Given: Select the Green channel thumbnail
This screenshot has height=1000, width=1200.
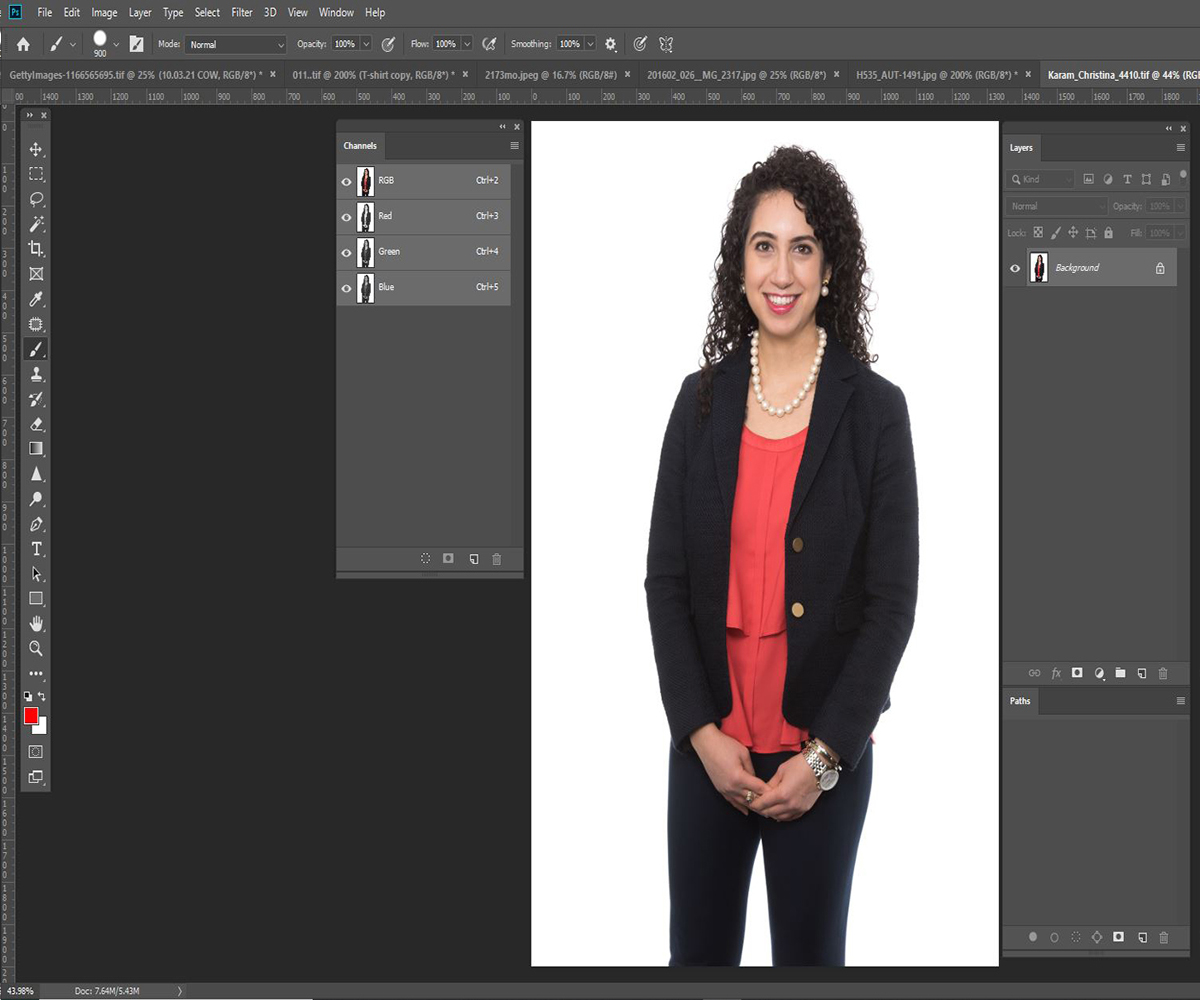Looking at the screenshot, I should (366, 252).
